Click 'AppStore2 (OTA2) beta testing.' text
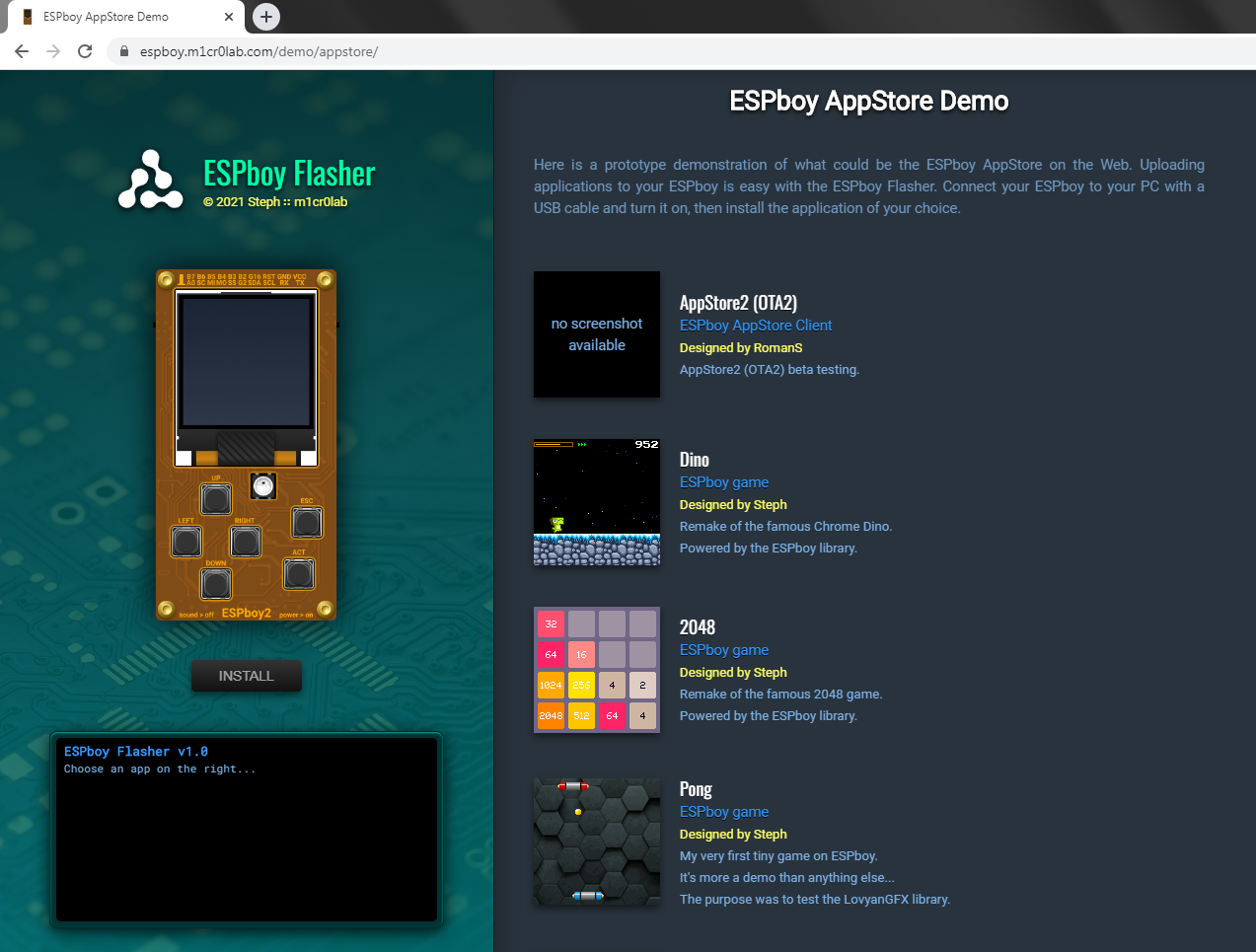Viewport: 1256px width, 952px height. point(770,370)
